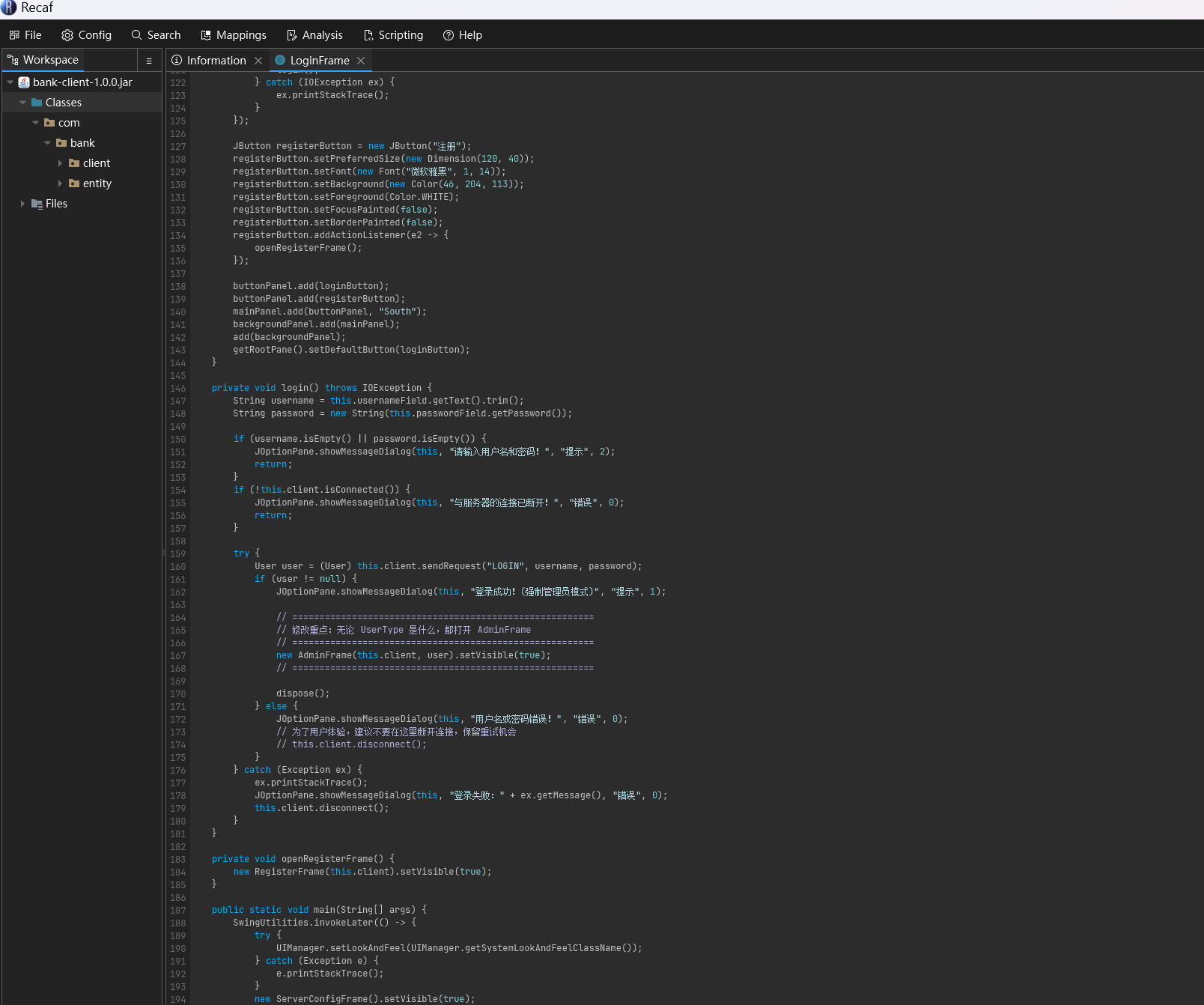Expand the Files tree node
Viewport: 1204px width, 1005px height.
coord(22,204)
